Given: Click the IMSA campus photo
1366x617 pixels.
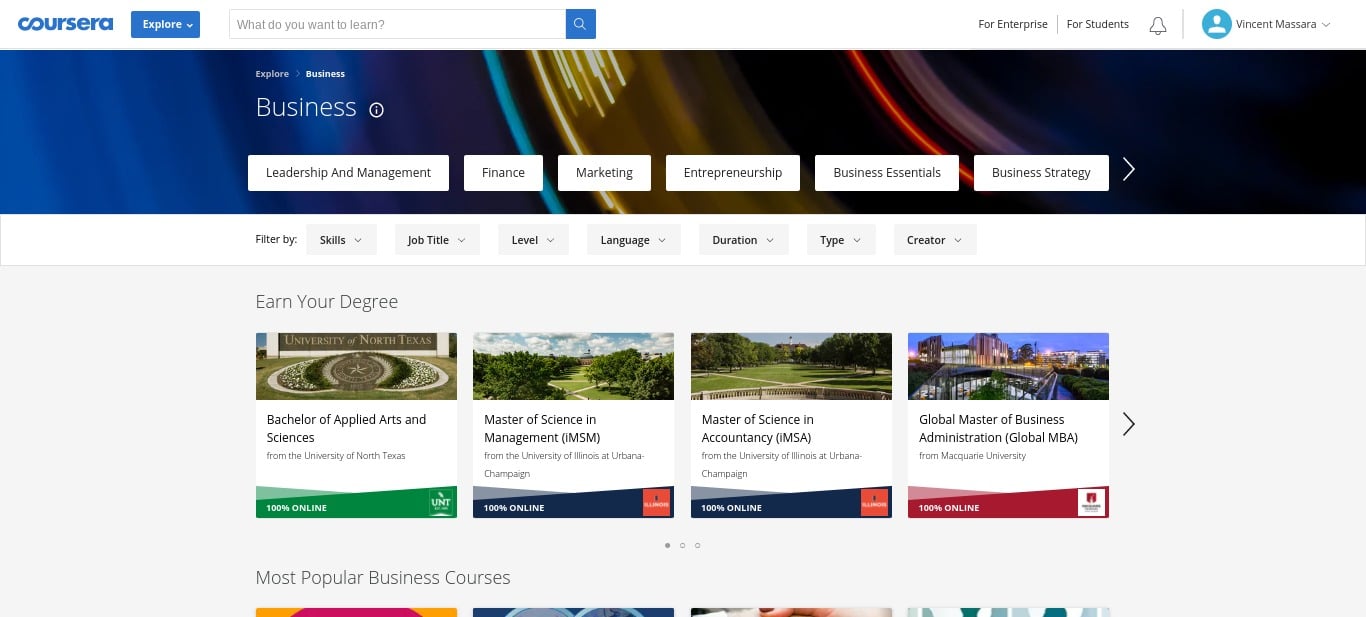Looking at the screenshot, I should coord(791,366).
